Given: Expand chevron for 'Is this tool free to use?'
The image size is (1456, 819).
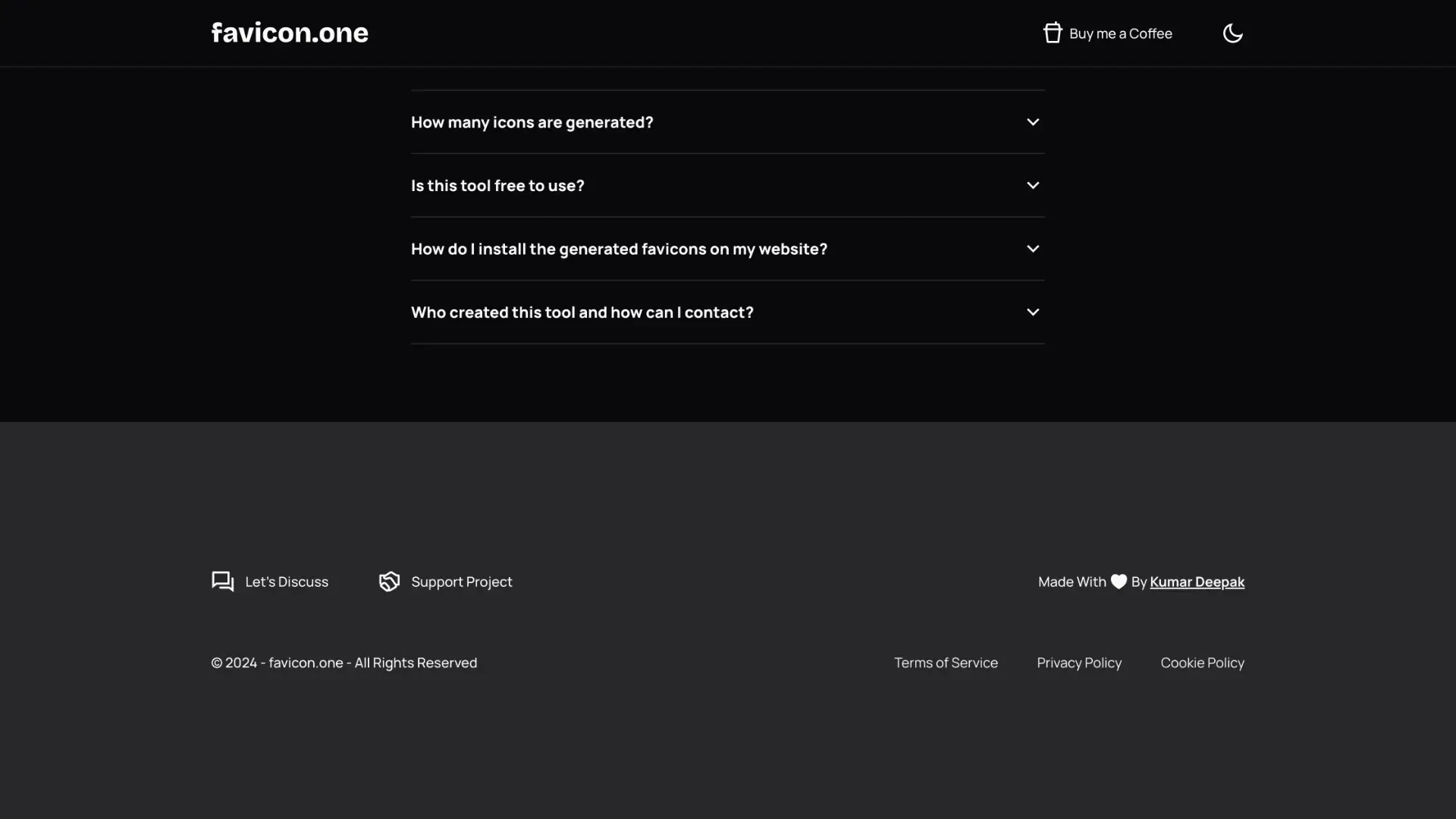Looking at the screenshot, I should tap(1032, 186).
